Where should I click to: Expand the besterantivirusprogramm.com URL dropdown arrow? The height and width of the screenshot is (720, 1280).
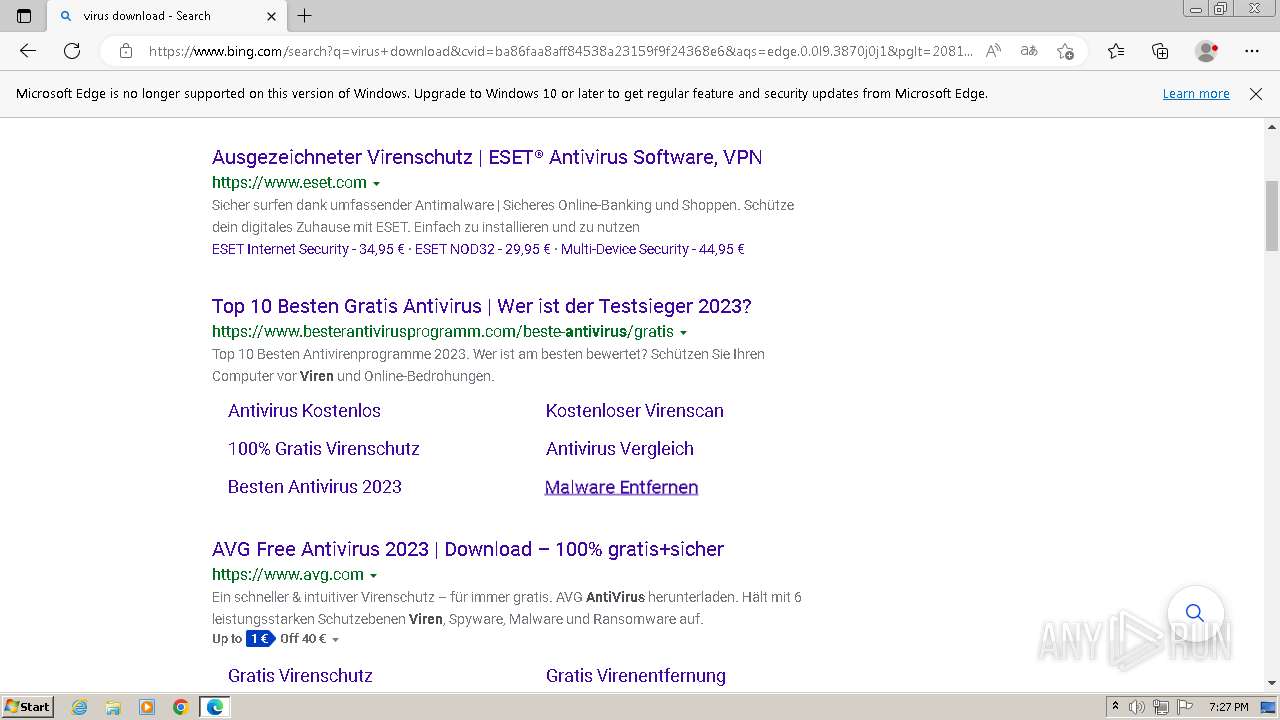[683, 333]
